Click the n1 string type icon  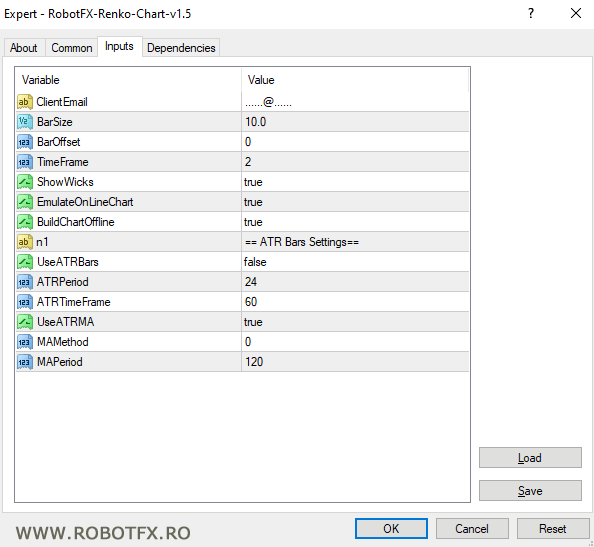coord(25,242)
